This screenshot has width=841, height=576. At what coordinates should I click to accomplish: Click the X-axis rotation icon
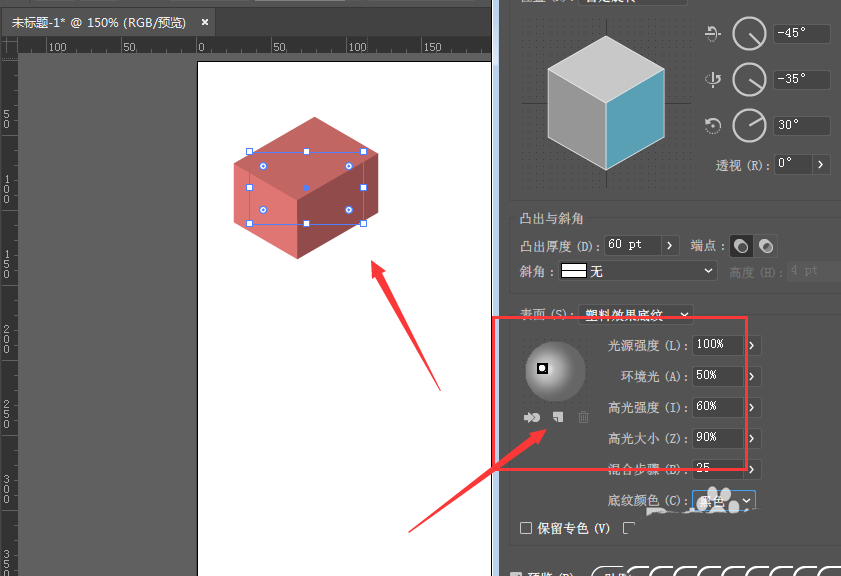tap(712, 34)
